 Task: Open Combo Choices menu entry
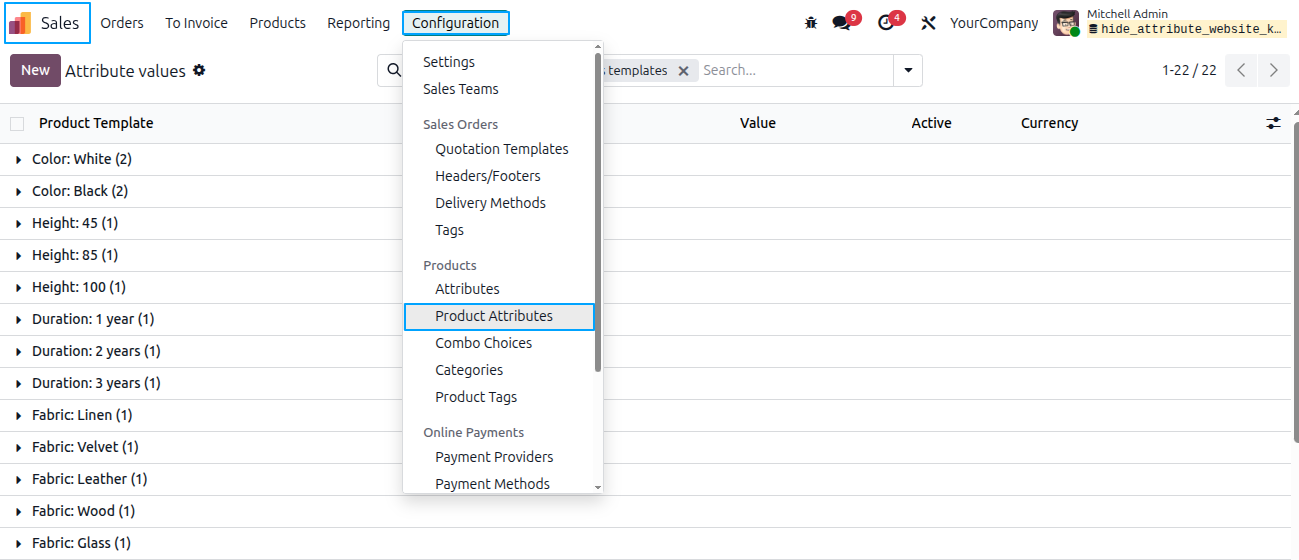pos(484,343)
